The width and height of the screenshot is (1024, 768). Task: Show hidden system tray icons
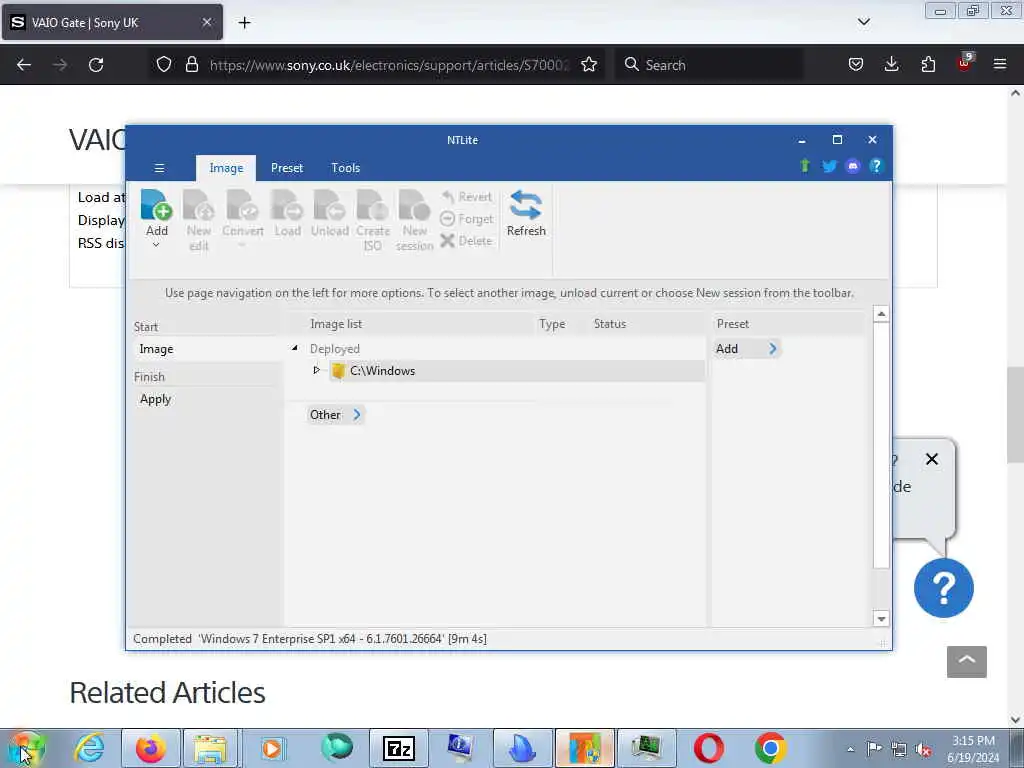coord(850,749)
